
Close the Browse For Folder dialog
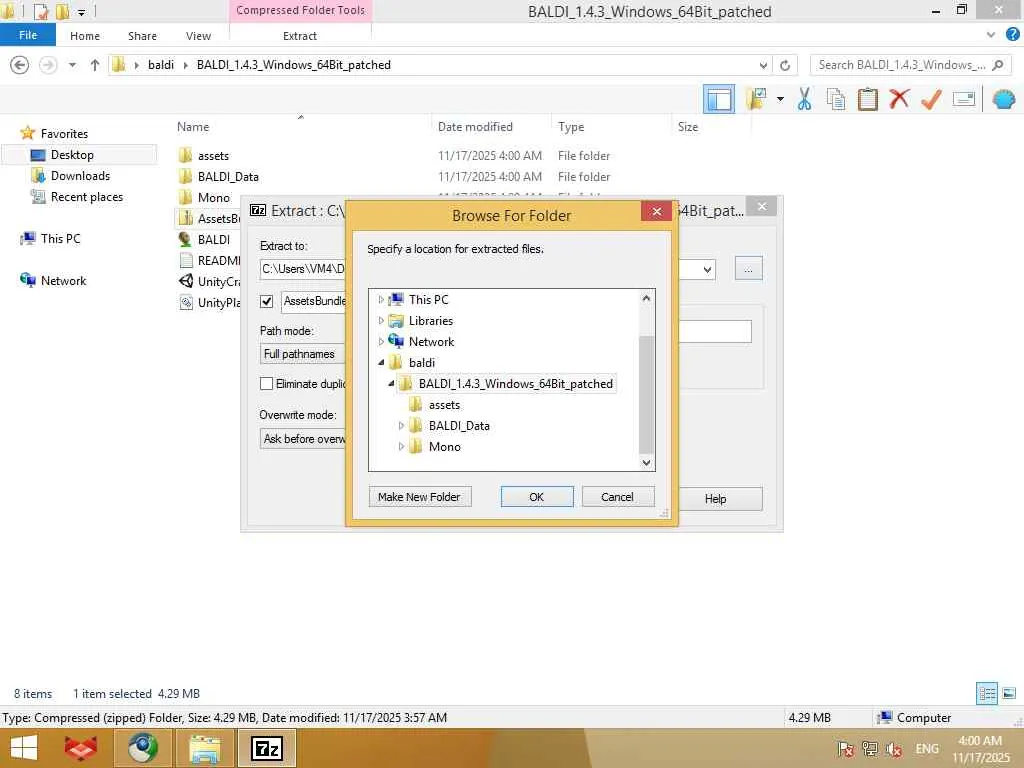click(656, 211)
